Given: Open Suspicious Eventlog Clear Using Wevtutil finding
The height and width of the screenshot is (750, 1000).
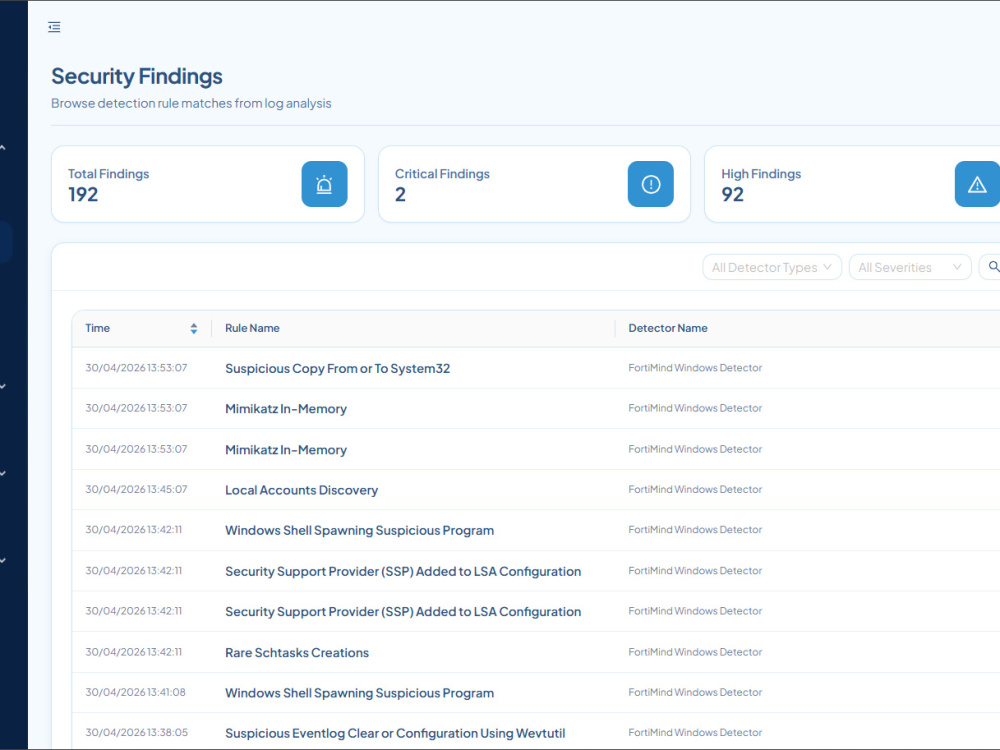Looking at the screenshot, I should (395, 733).
